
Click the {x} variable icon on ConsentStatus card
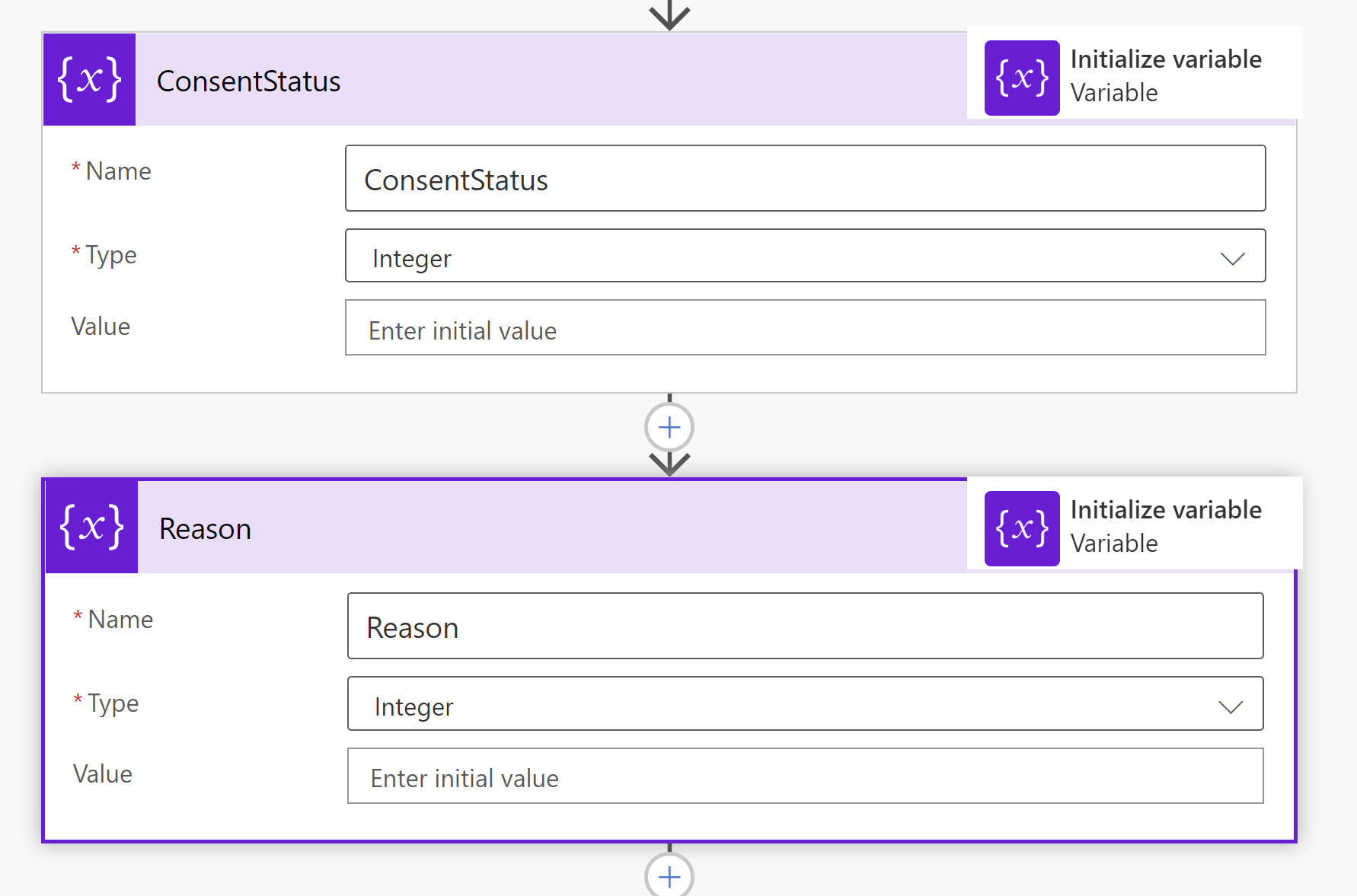(89, 78)
